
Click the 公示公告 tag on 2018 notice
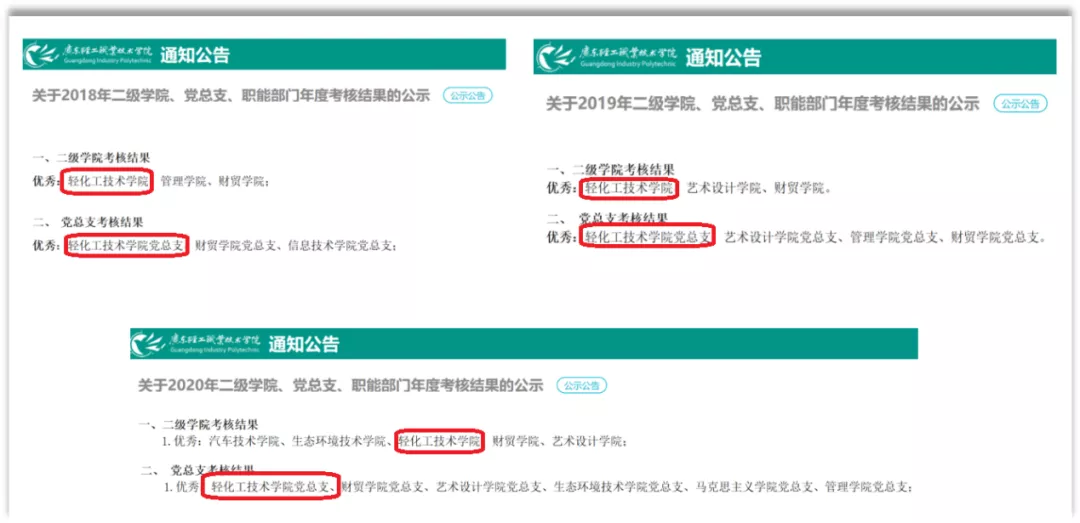468,96
